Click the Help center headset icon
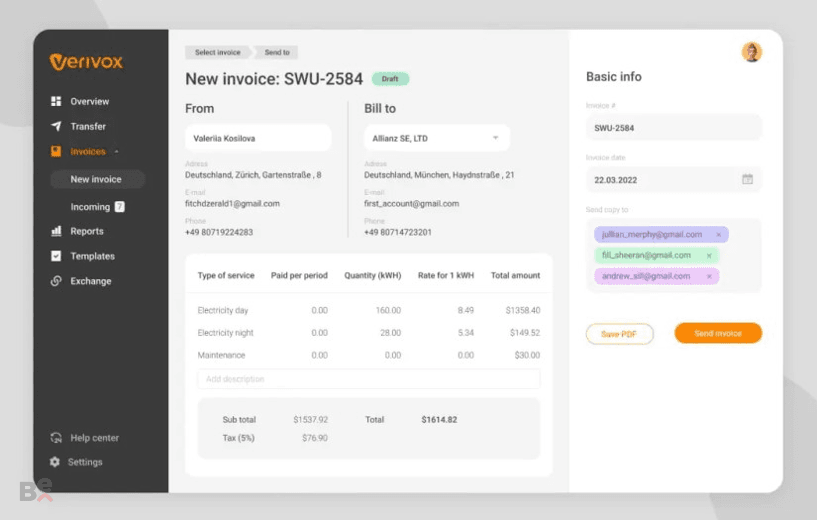Image resolution: width=817 pixels, height=520 pixels. [x=56, y=438]
